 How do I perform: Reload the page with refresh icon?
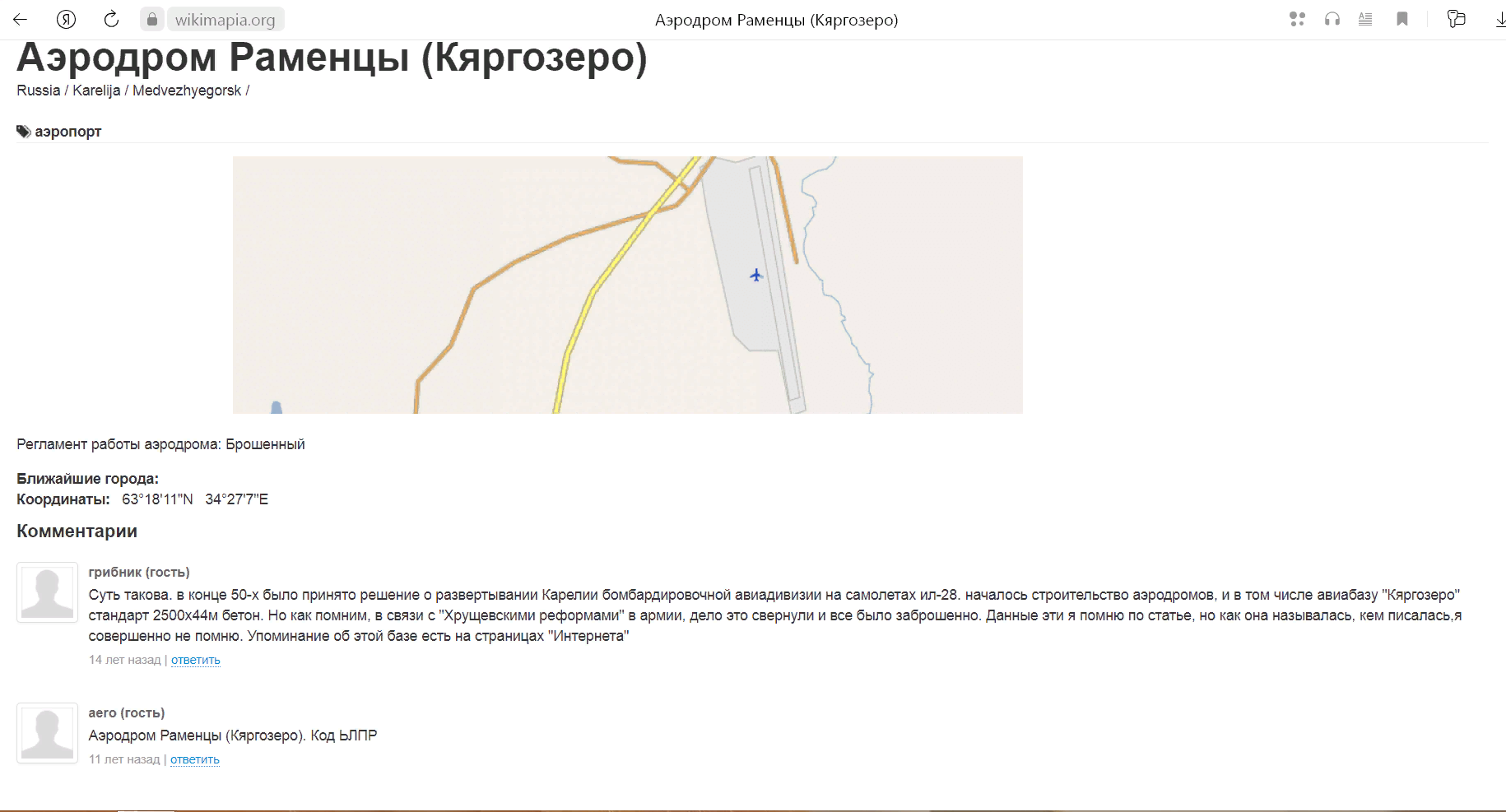pyautogui.click(x=111, y=20)
